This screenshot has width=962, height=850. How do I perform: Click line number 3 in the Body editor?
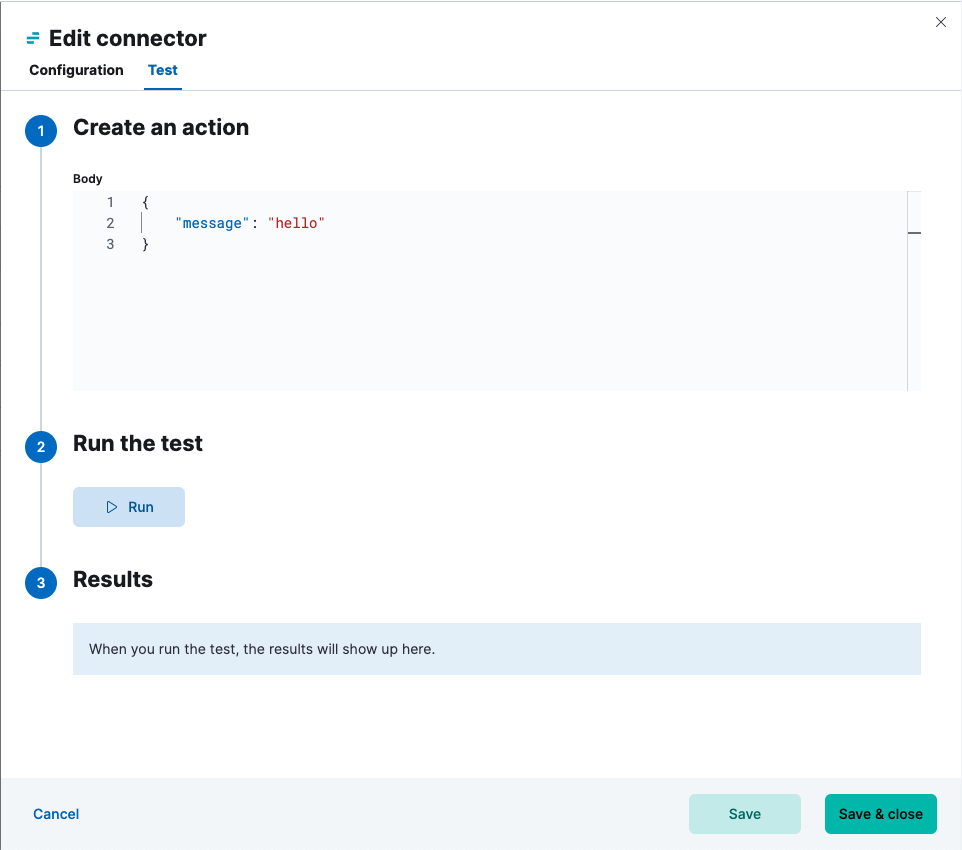110,244
